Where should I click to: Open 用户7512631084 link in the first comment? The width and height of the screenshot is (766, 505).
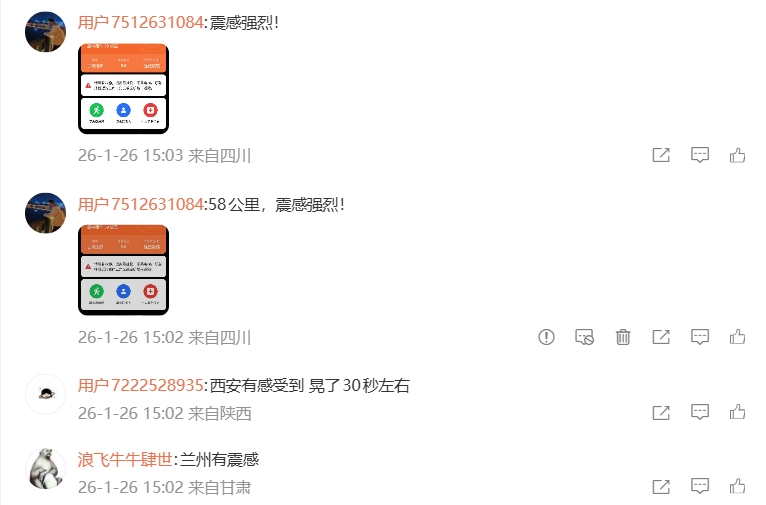140,22
